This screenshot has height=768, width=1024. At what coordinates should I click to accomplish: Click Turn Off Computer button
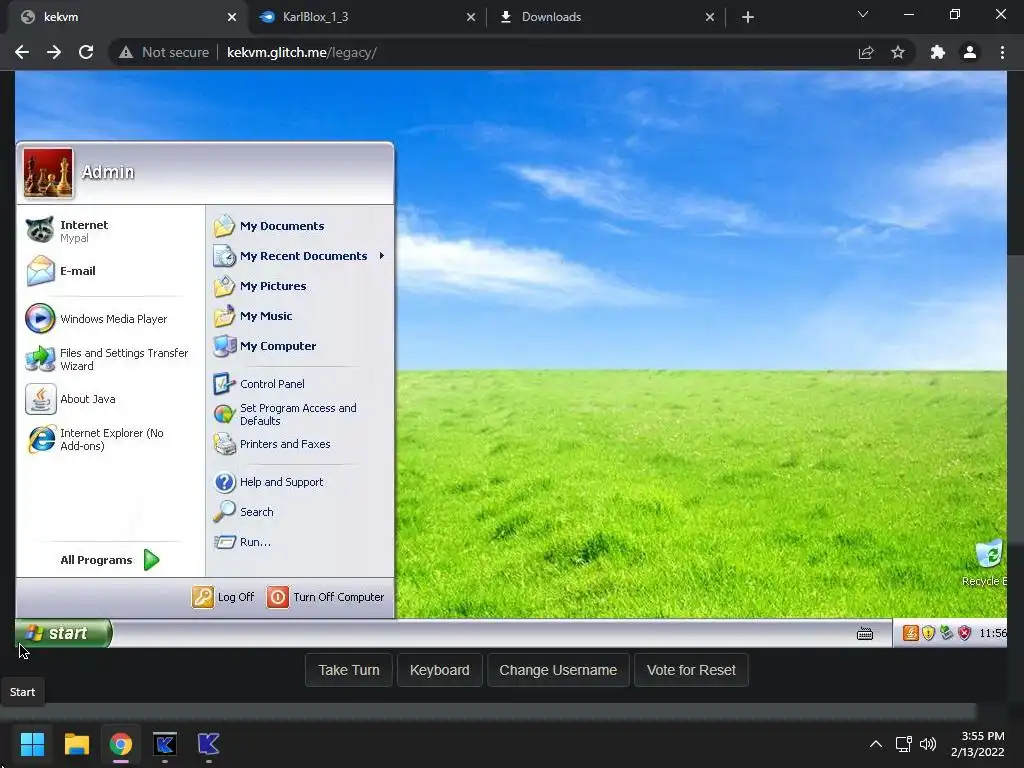click(326, 597)
